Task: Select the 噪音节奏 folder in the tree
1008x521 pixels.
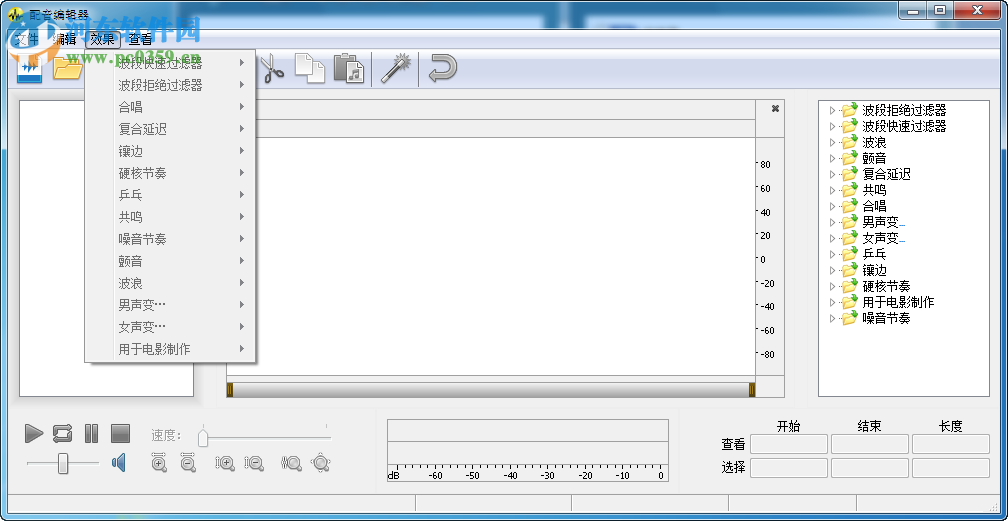Action: point(876,318)
